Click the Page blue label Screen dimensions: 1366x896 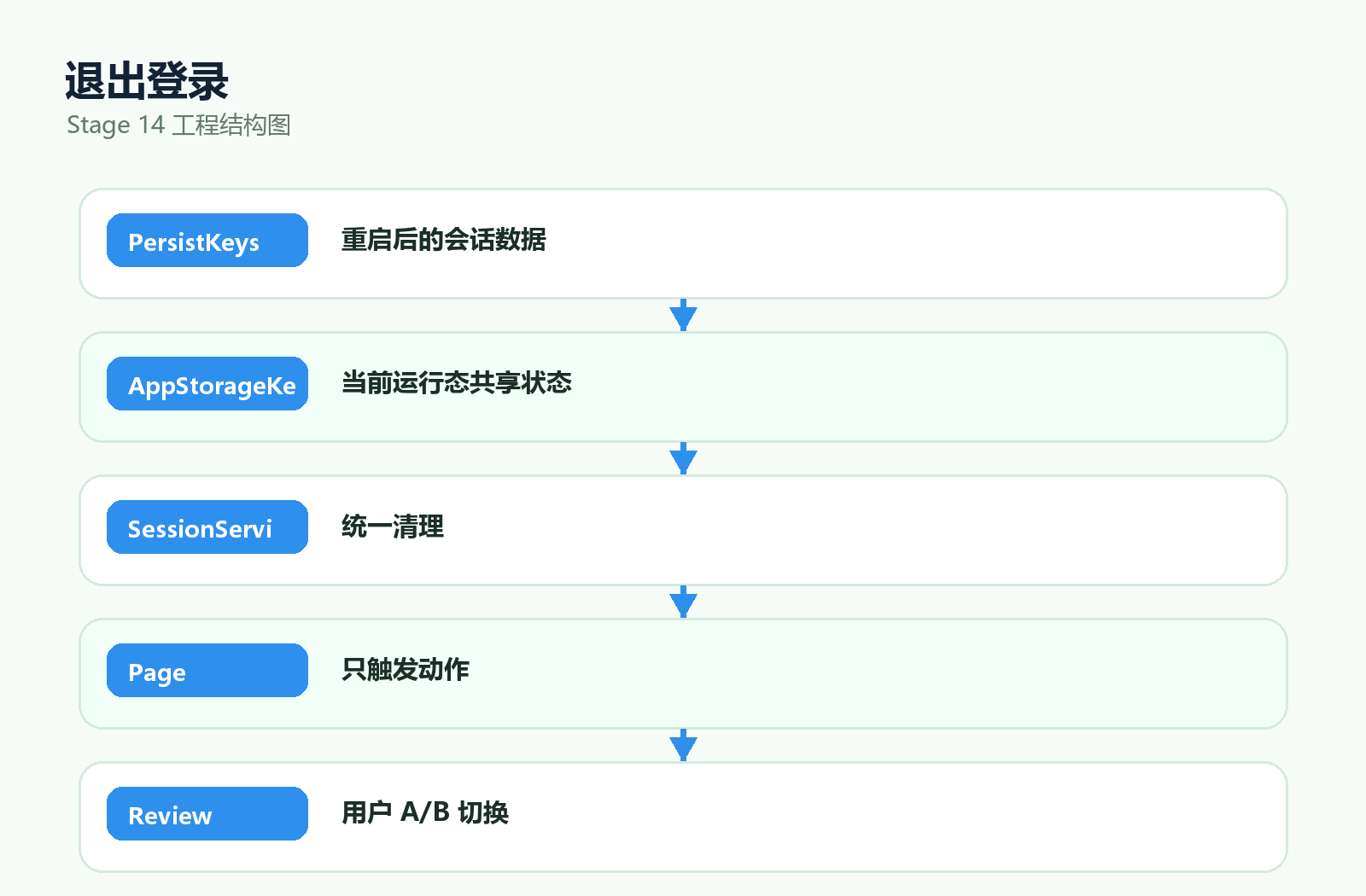click(x=207, y=671)
